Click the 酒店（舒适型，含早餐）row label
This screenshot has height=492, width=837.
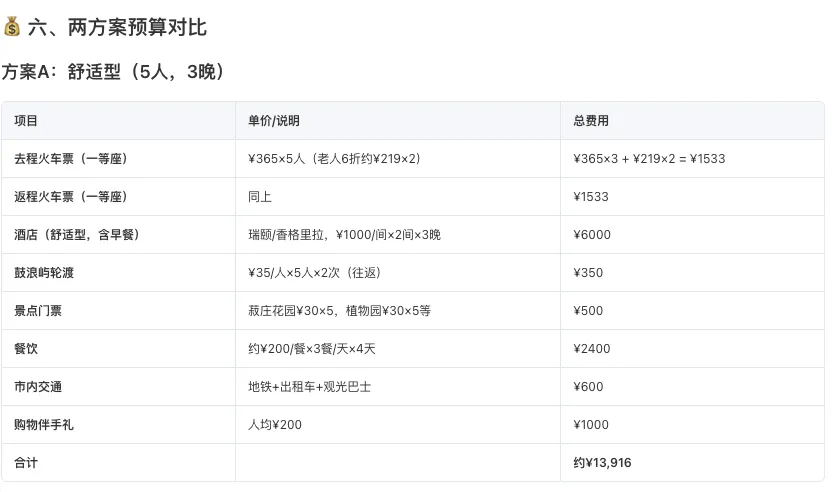pyautogui.click(x=77, y=234)
